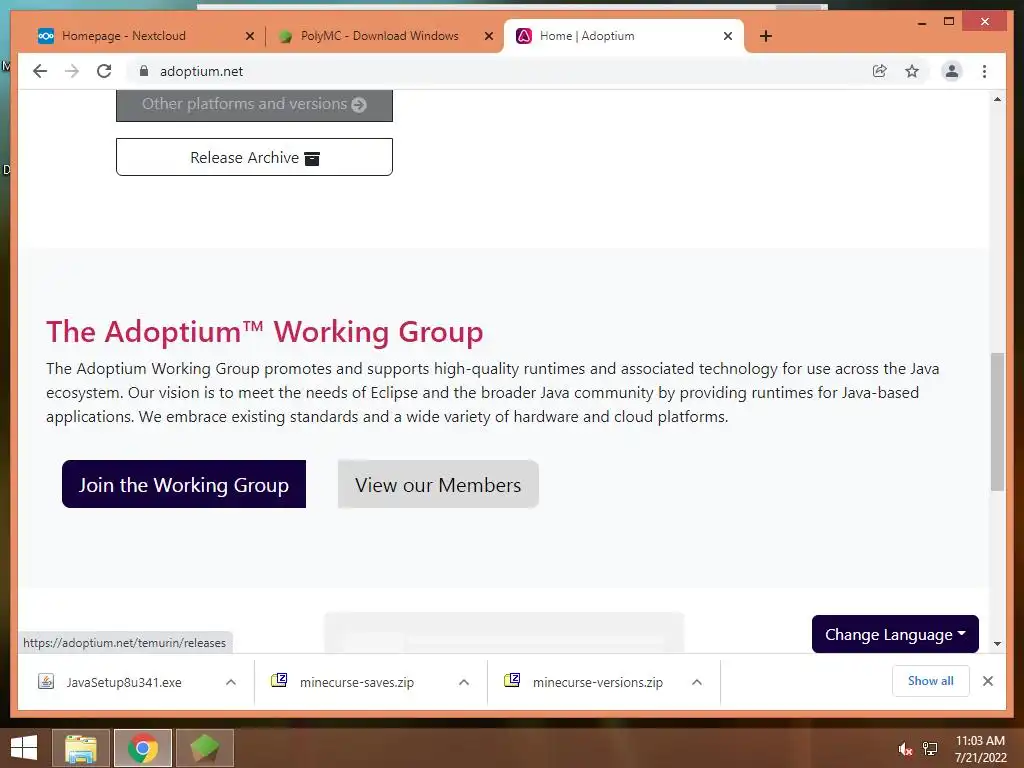Open minecurse-versions.zip download item
Screen dimensions: 1024x768
click(x=598, y=682)
